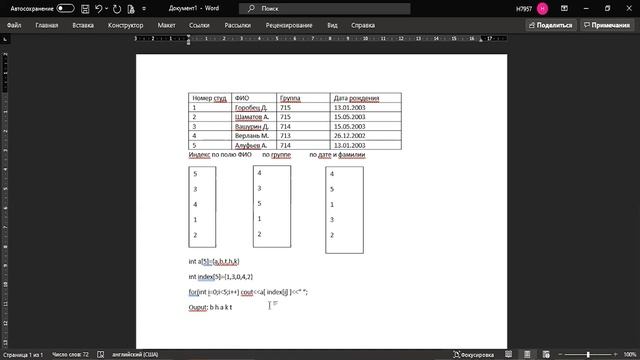The image size is (640, 360).
Task: Switch to the Главная tab
Action: 47,25
